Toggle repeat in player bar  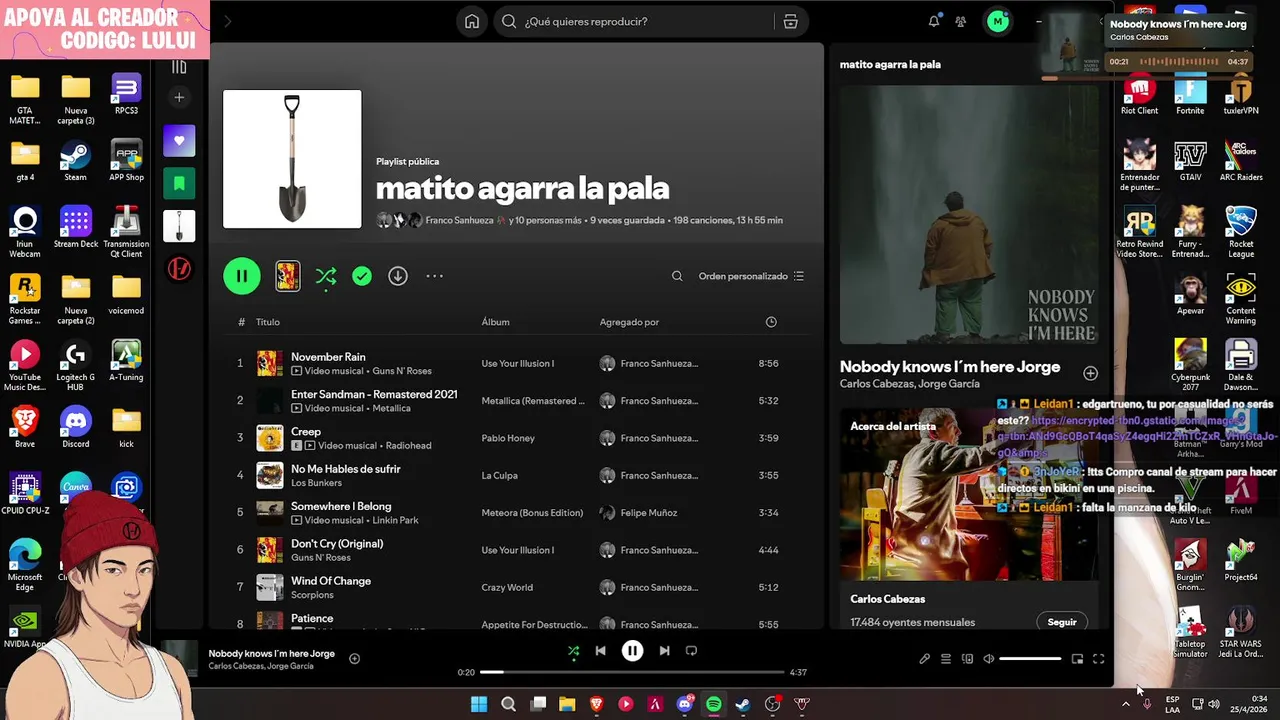click(x=691, y=651)
